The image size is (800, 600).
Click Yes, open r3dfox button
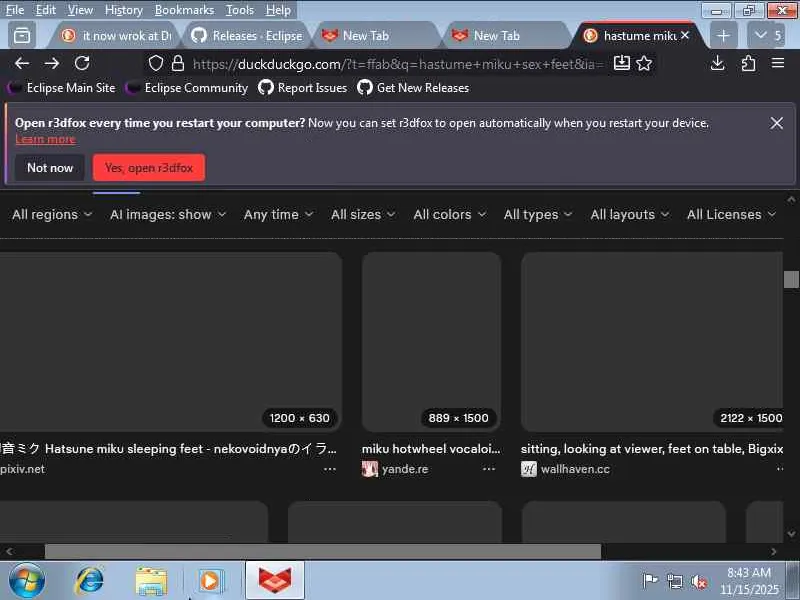pyautogui.click(x=149, y=167)
